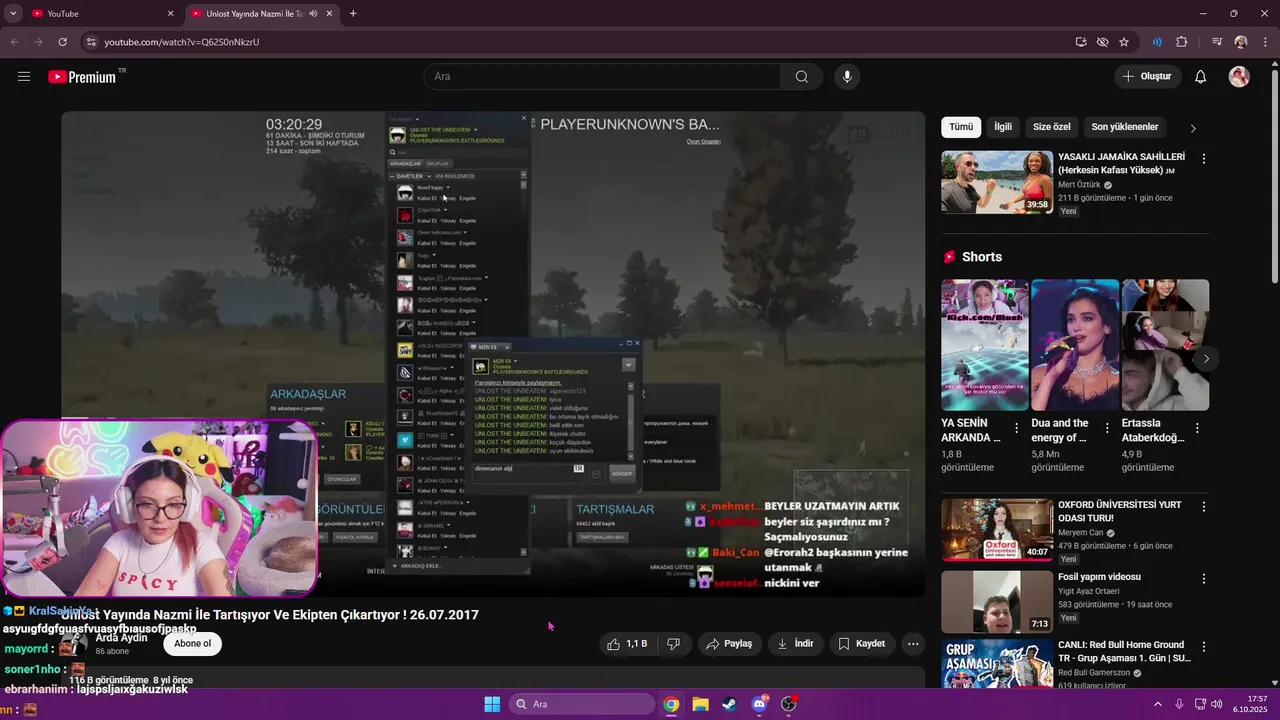
Task: Open options for Ertassla Ataberkdoğ short
Action: [x=1198, y=428]
